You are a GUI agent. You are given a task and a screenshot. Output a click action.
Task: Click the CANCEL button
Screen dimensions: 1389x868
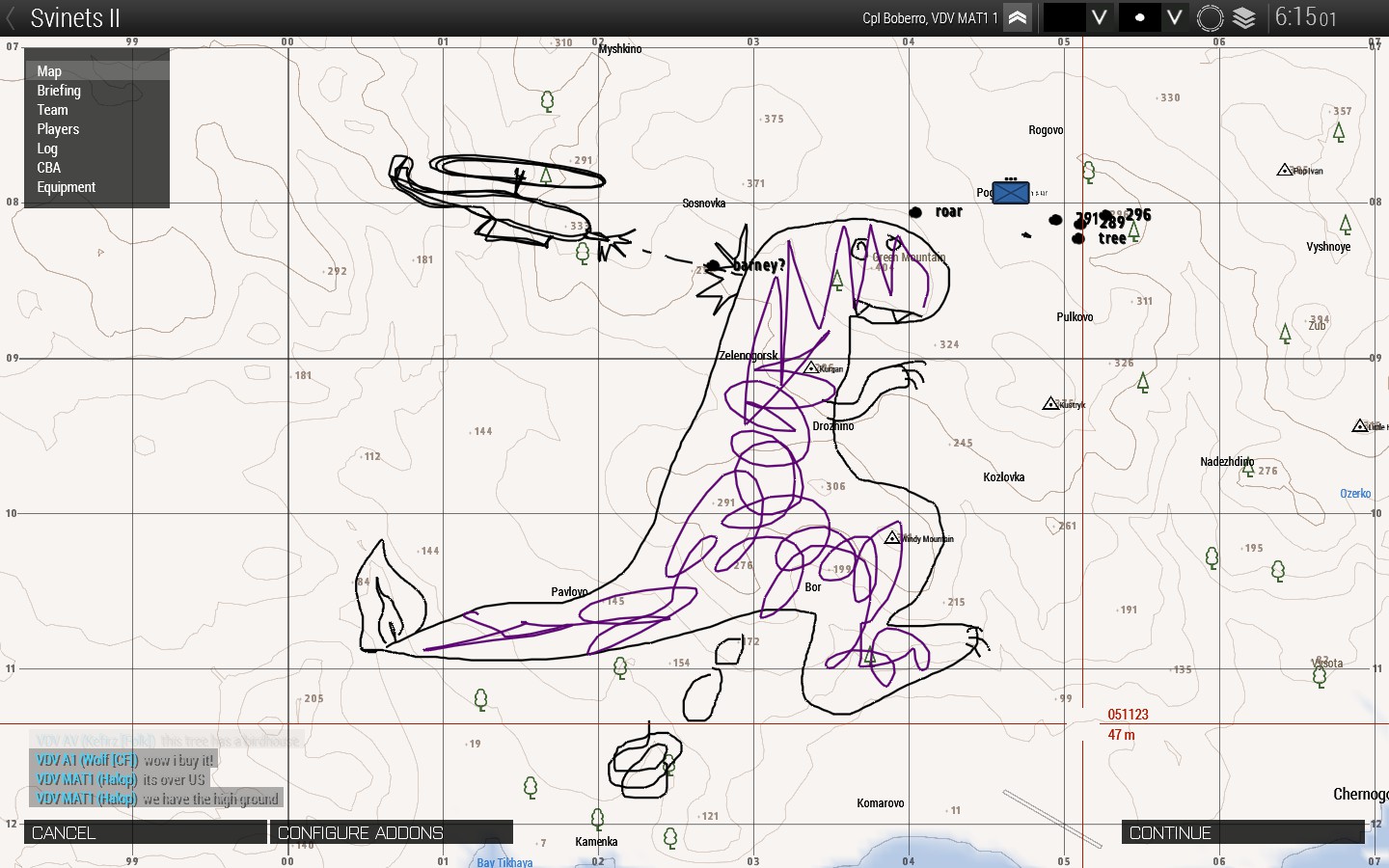pyautogui.click(x=146, y=832)
